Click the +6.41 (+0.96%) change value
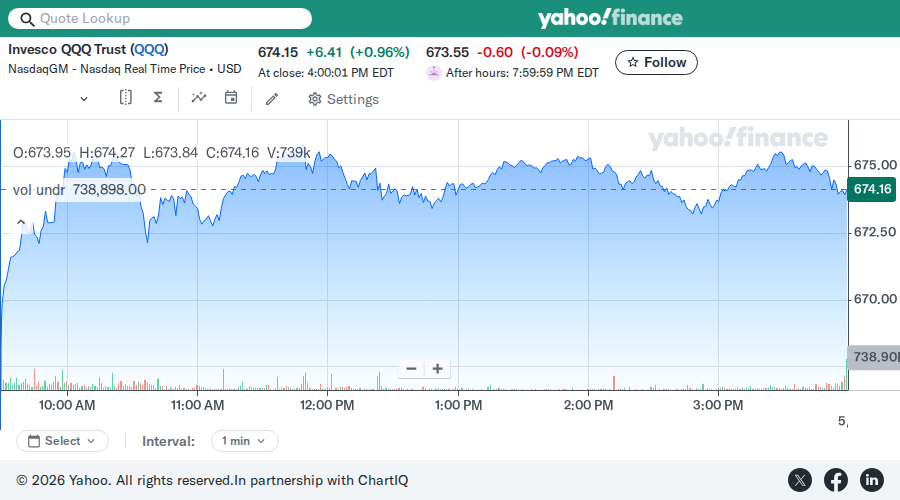 [358, 52]
